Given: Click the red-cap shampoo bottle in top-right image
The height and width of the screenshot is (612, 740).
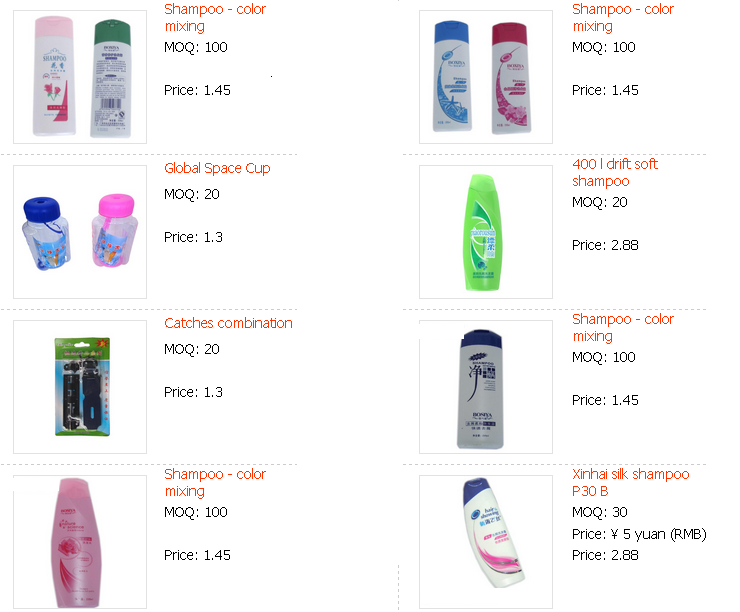Looking at the screenshot, I should tap(512, 78).
